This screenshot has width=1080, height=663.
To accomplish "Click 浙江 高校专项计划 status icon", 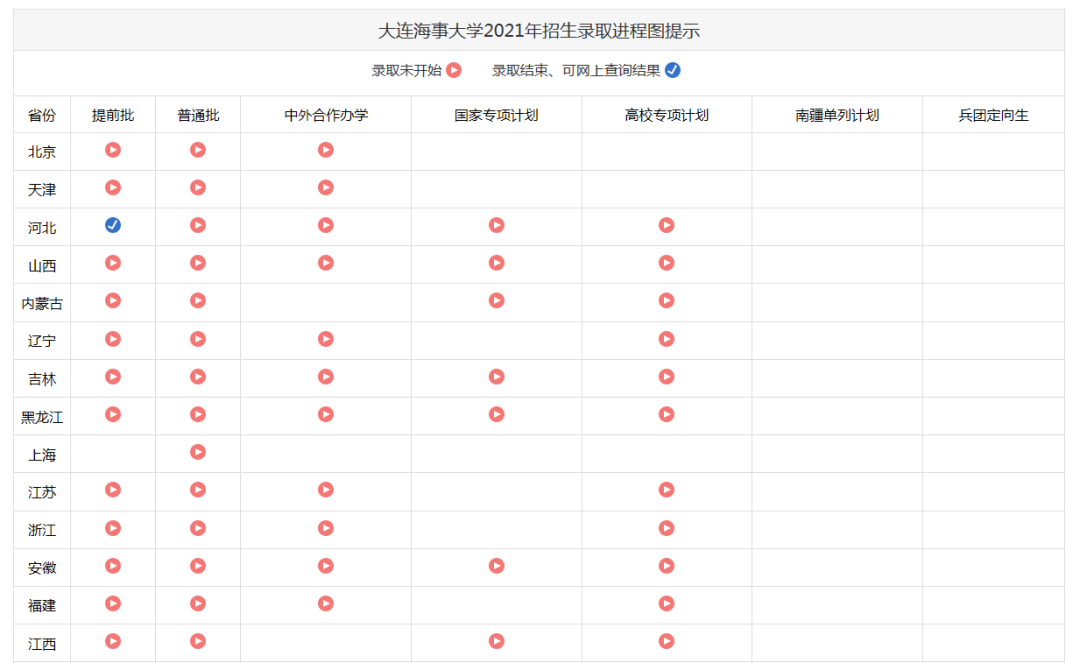I will coord(666,528).
